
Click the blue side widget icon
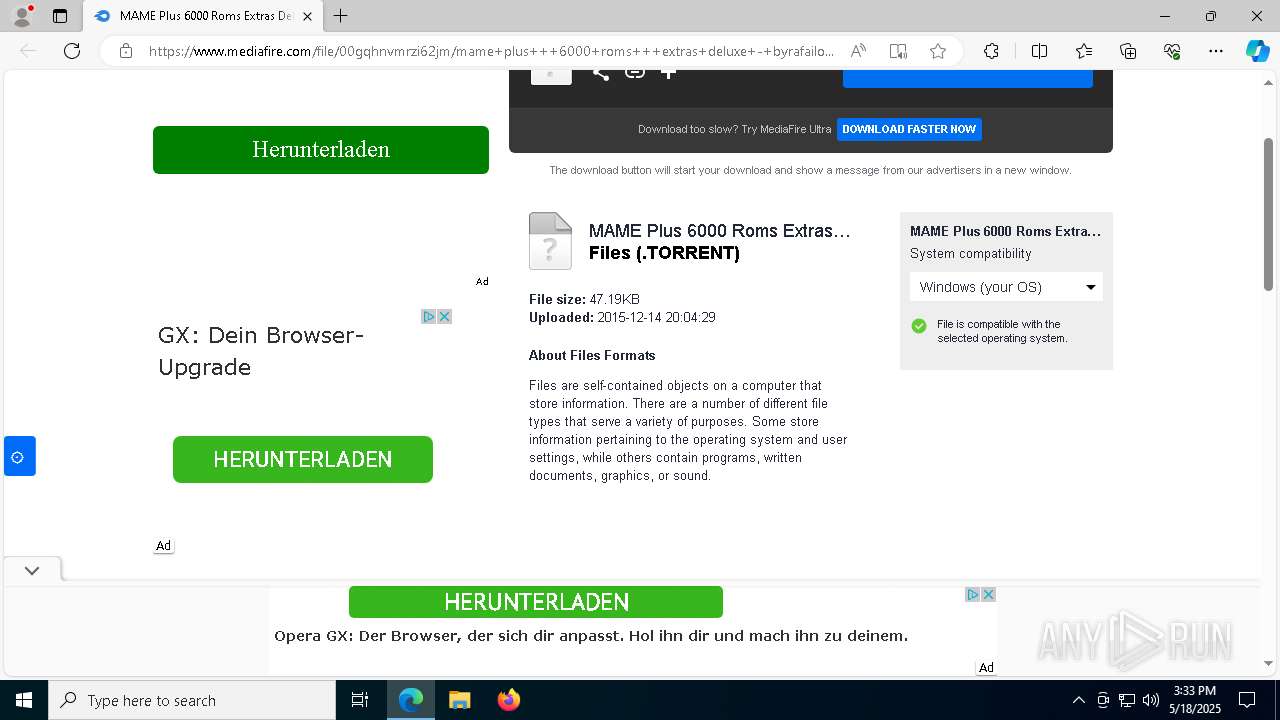(18, 457)
